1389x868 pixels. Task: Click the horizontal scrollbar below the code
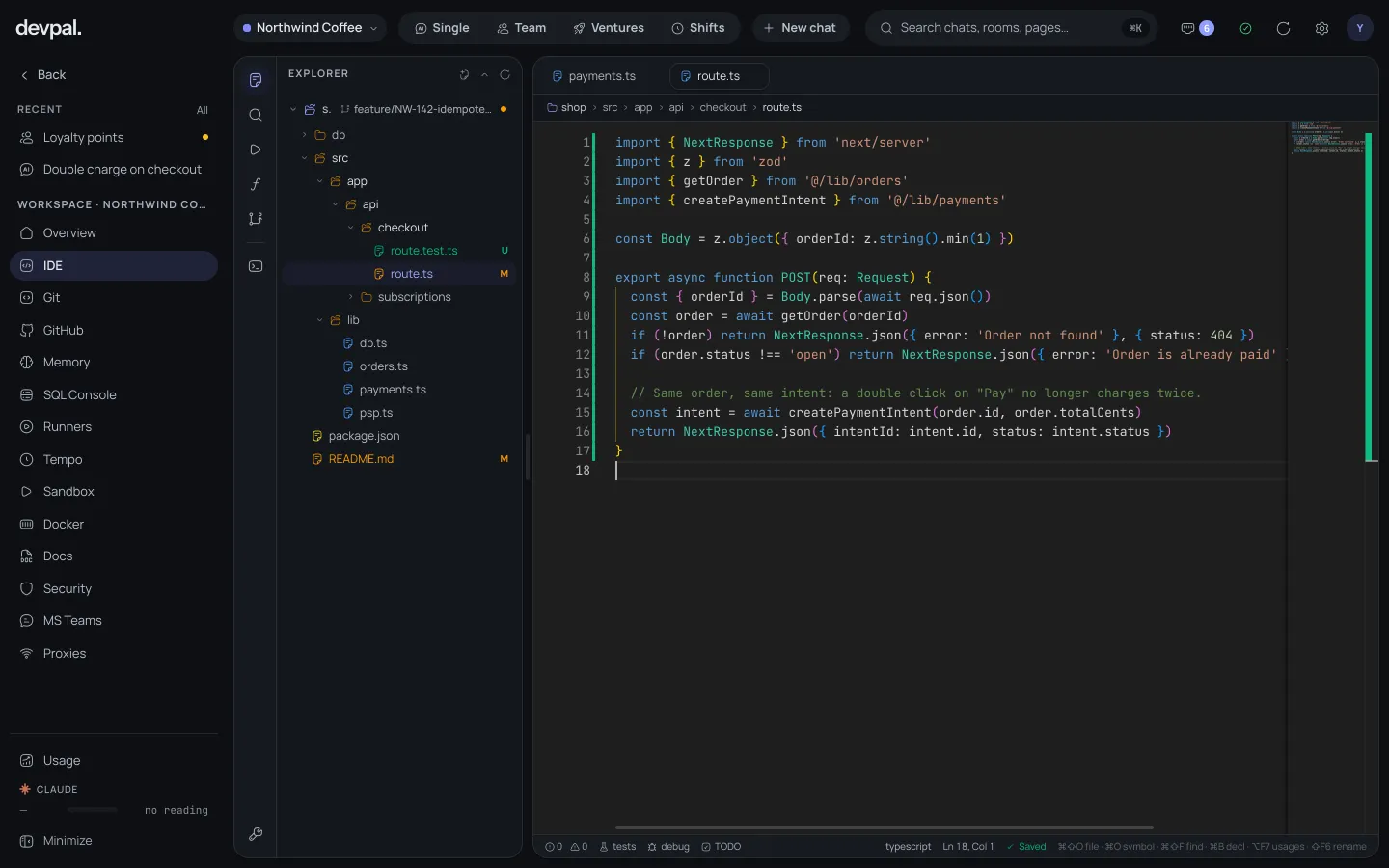pos(885,827)
